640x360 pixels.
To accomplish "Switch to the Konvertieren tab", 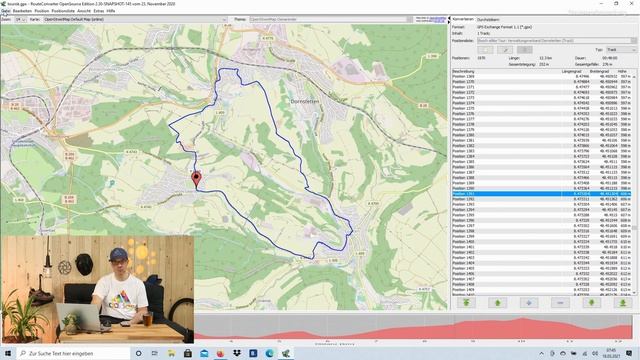I will [x=463, y=19].
